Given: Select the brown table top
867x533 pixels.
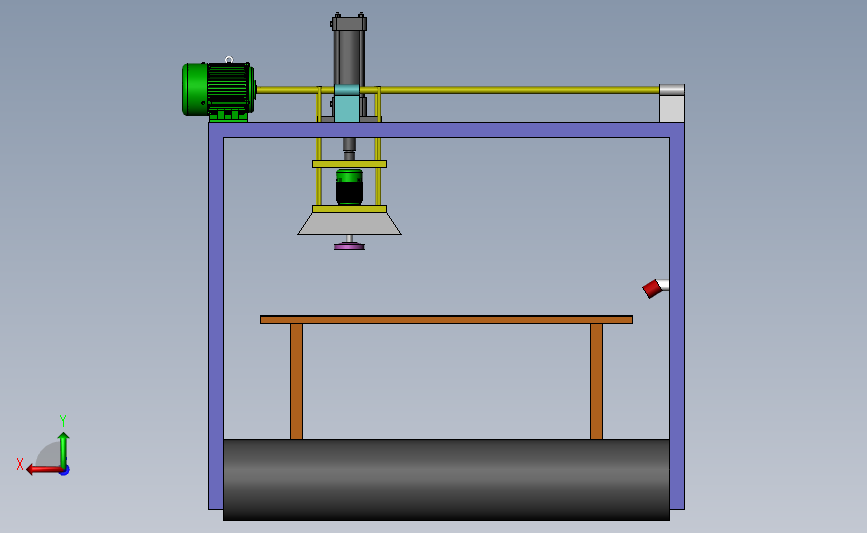Looking at the screenshot, I should [446, 320].
